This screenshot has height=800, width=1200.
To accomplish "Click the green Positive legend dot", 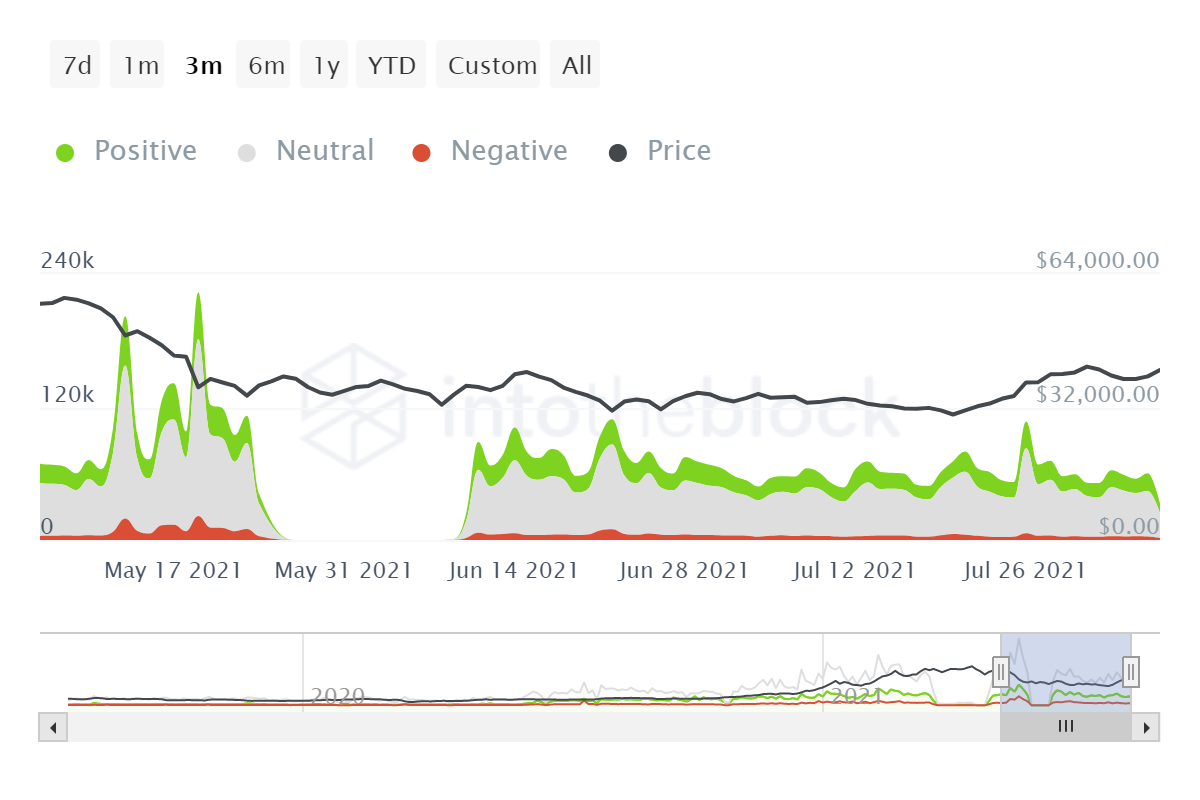I will coord(65,153).
